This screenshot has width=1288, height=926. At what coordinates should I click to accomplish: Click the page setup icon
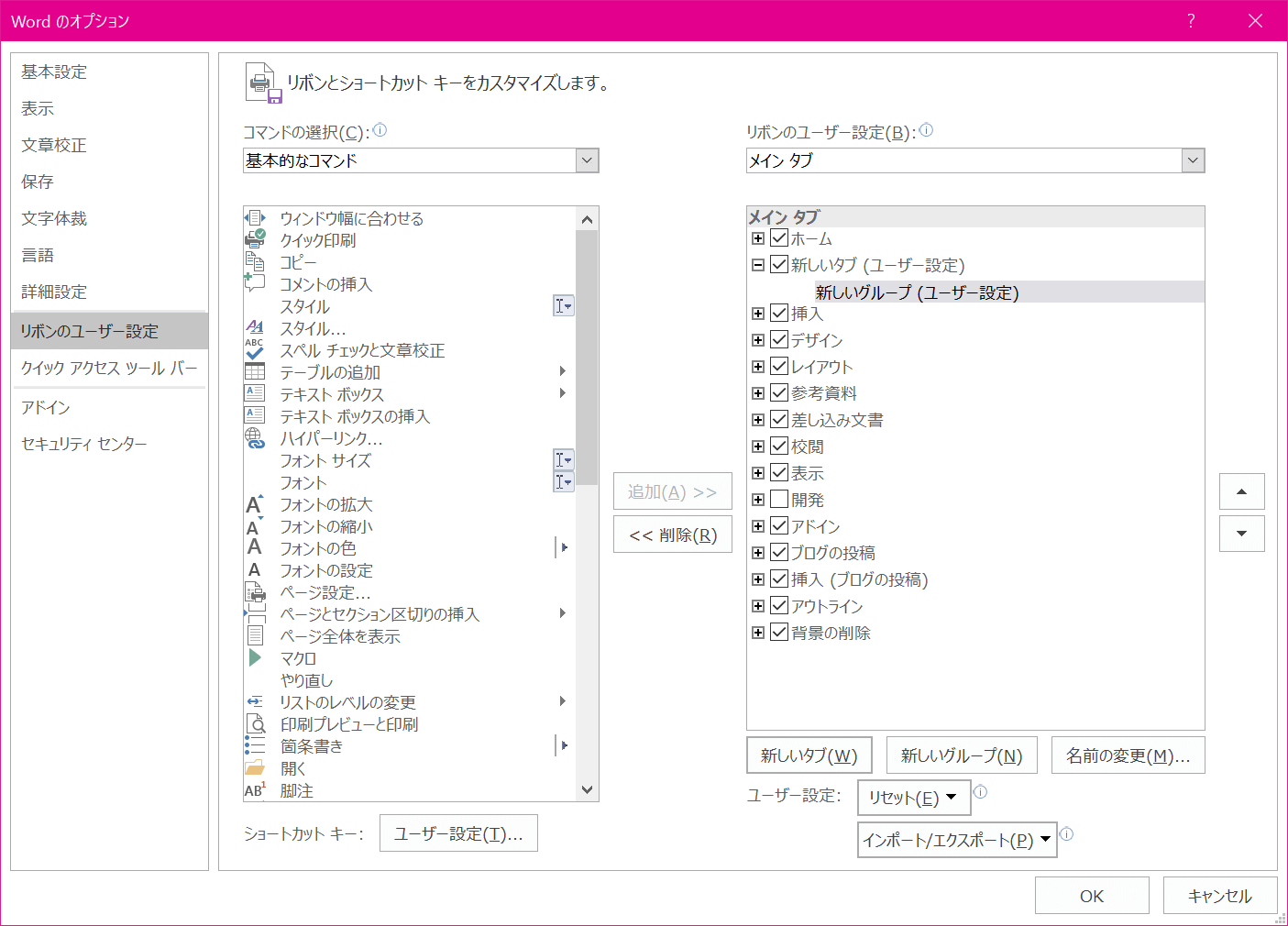(x=255, y=592)
